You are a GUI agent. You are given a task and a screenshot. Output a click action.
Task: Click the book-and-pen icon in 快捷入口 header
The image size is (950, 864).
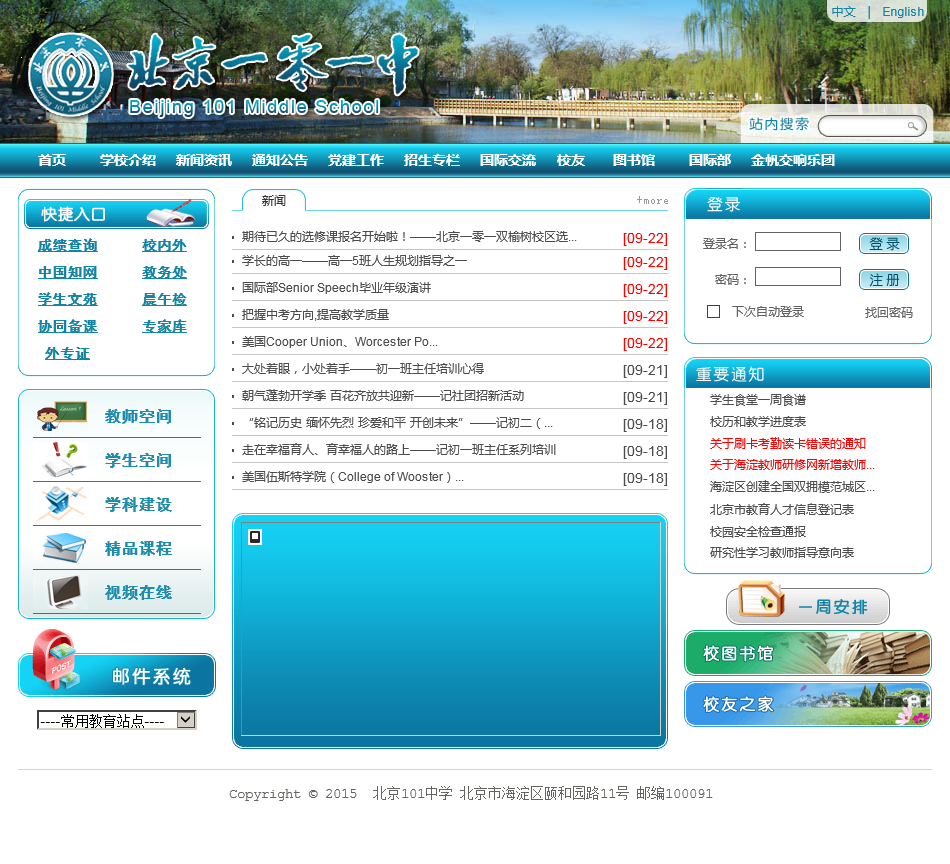(171, 213)
